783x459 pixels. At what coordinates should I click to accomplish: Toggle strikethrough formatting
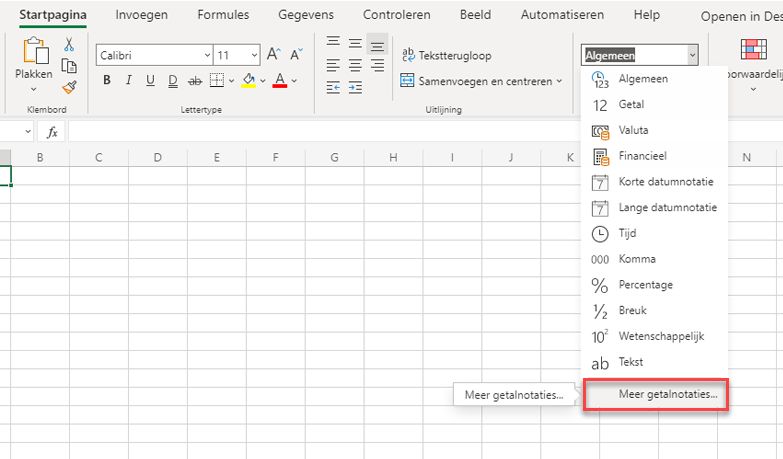click(195, 80)
